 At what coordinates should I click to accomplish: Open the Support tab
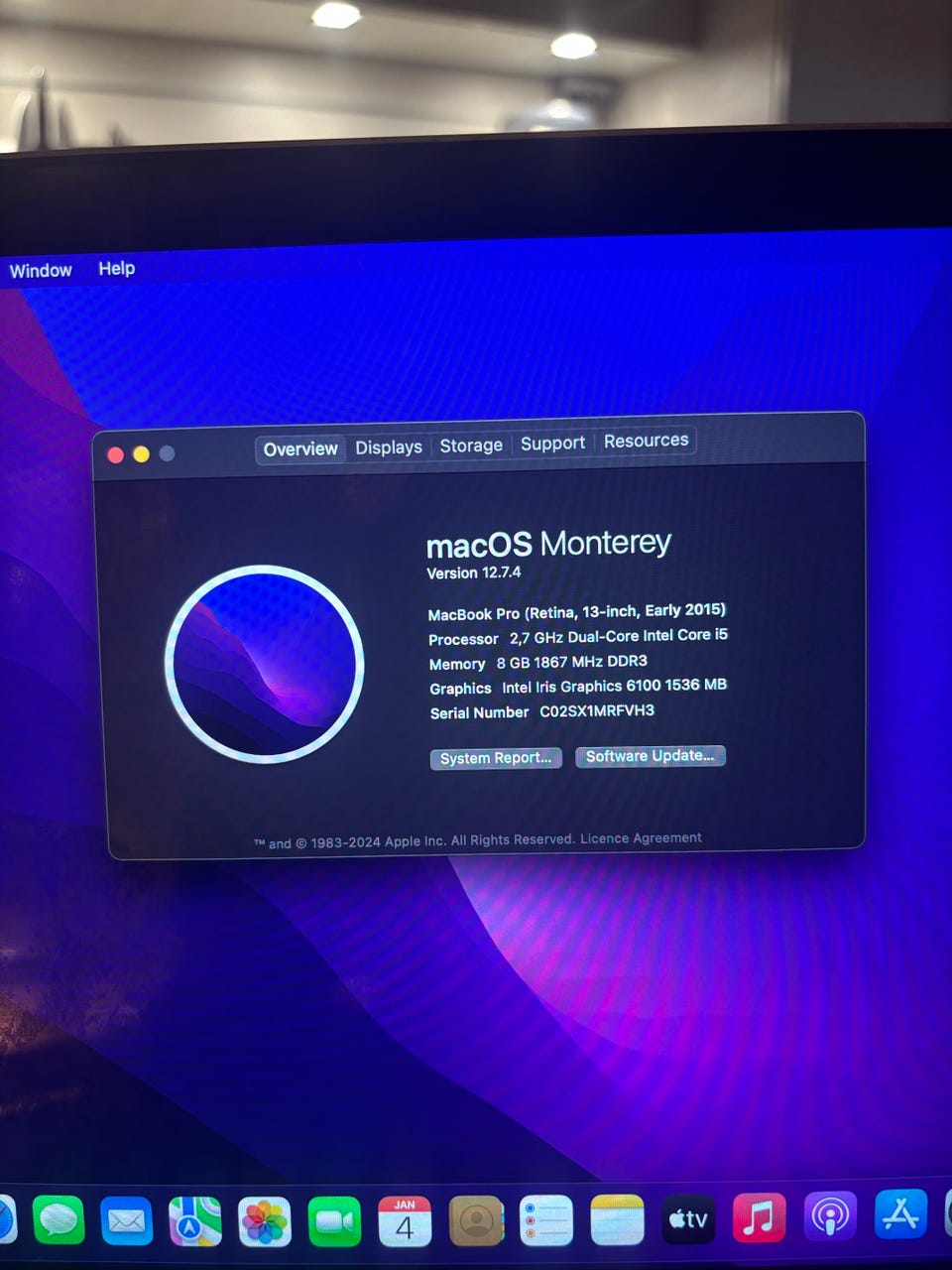(552, 444)
